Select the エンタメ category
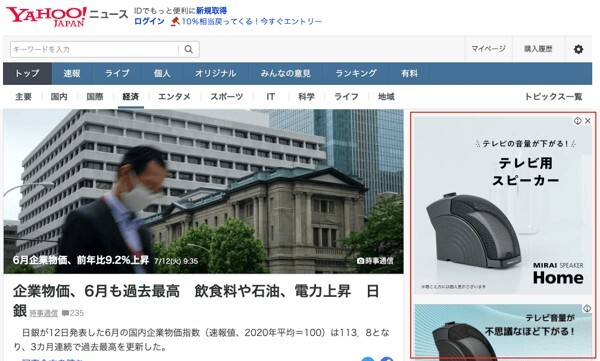 174,97
